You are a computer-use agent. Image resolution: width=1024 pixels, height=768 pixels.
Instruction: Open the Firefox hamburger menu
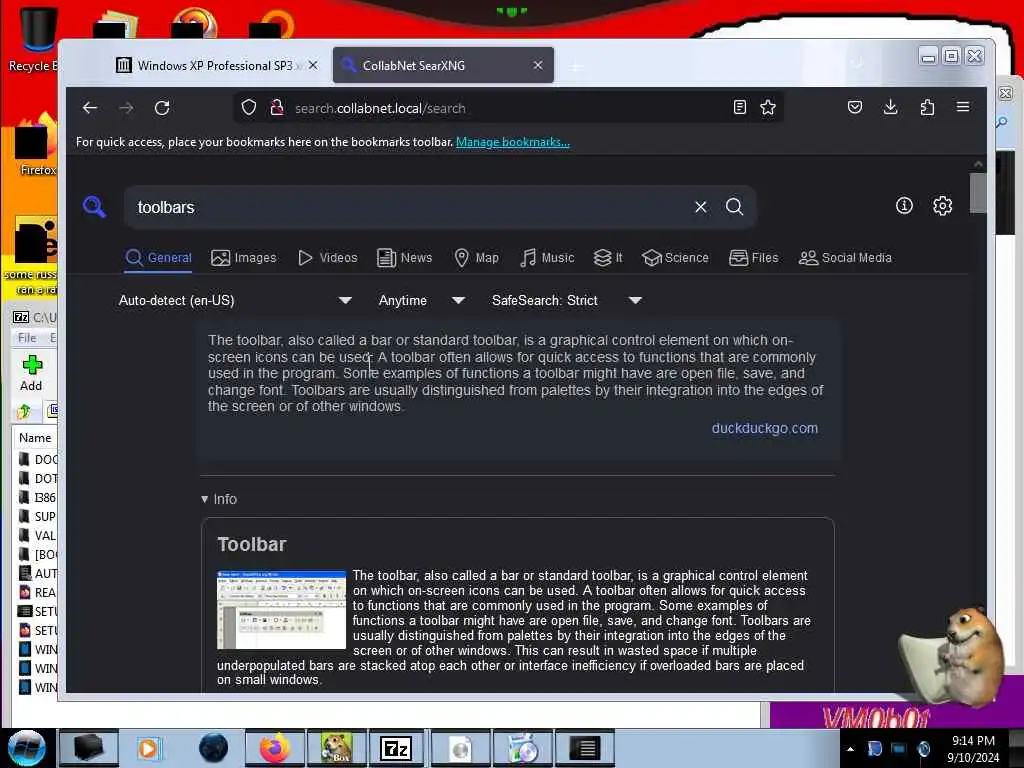[963, 107]
